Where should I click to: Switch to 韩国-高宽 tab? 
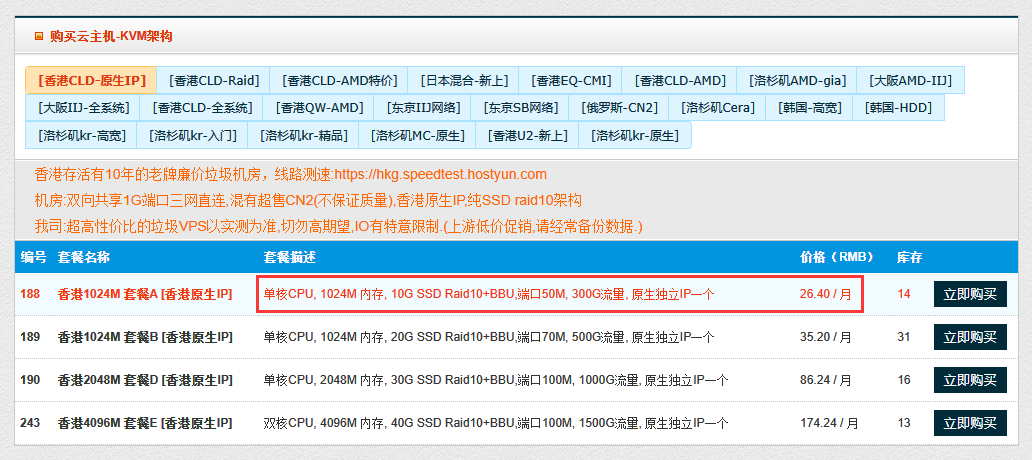pyautogui.click(x=810, y=108)
